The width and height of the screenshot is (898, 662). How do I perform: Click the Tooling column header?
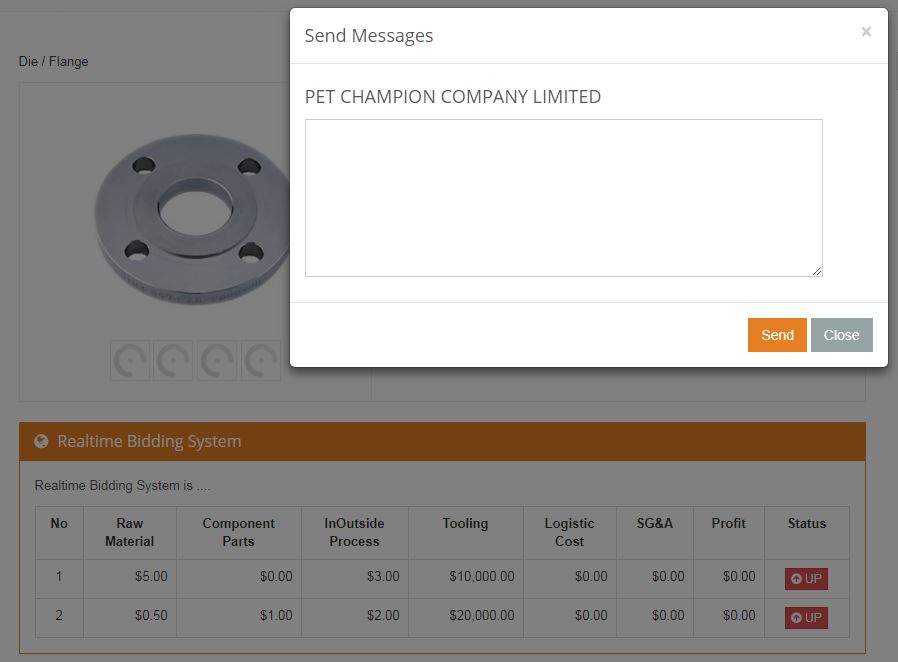click(x=465, y=523)
